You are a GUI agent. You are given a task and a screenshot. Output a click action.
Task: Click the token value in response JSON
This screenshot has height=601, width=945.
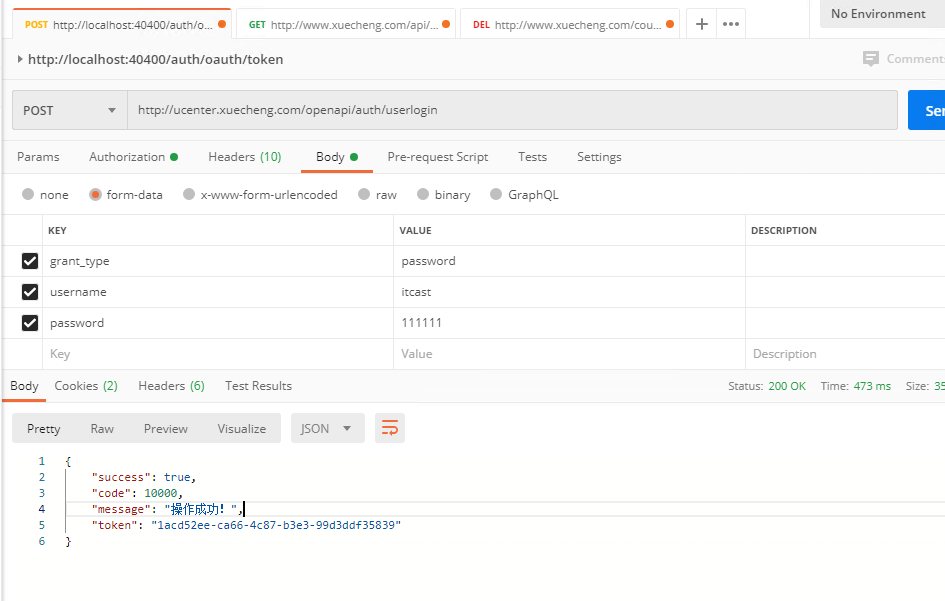click(276, 525)
